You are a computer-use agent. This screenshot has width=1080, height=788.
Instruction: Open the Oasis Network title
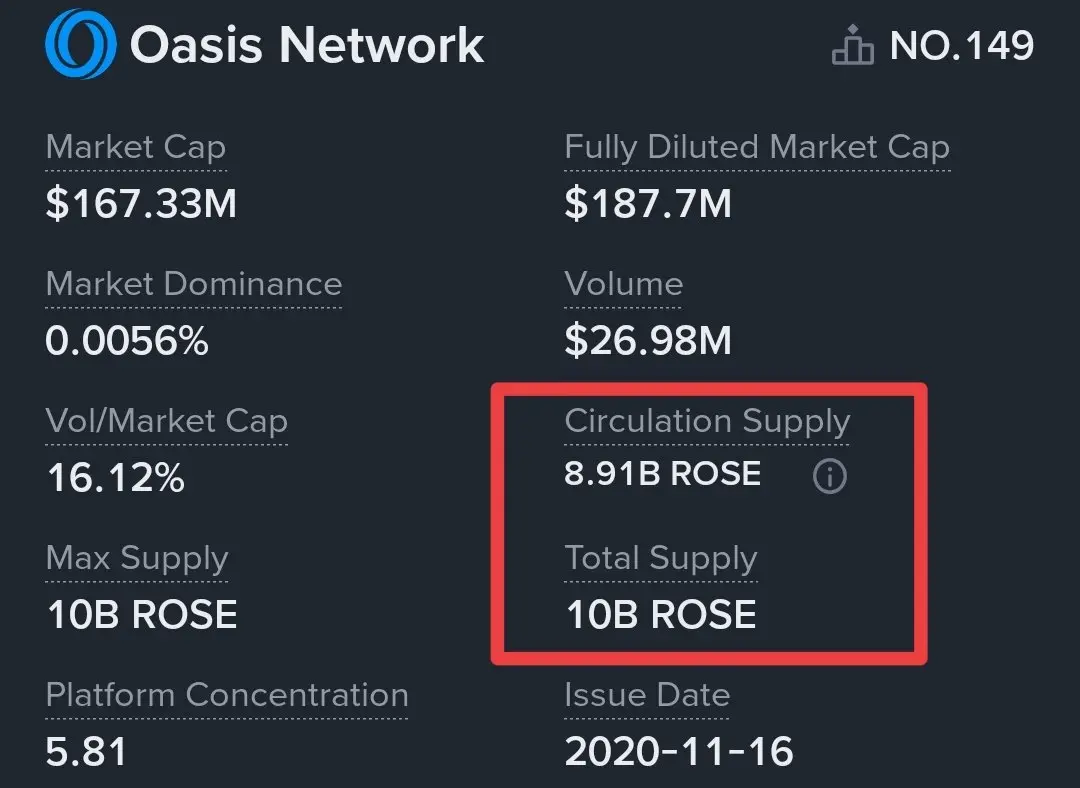(x=307, y=46)
